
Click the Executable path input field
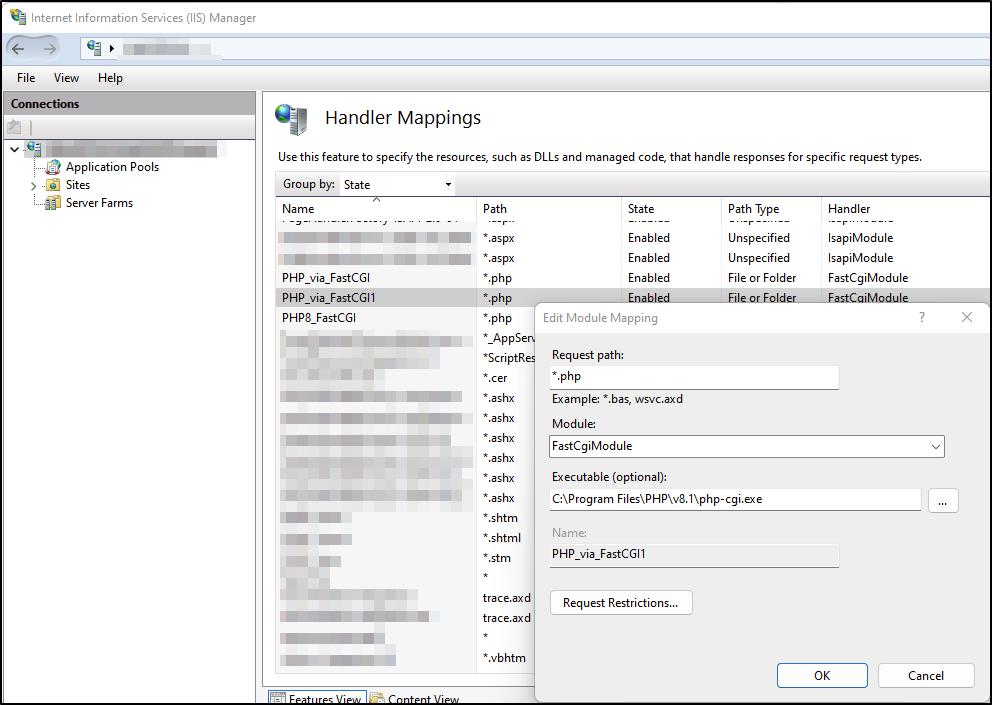tap(735, 499)
